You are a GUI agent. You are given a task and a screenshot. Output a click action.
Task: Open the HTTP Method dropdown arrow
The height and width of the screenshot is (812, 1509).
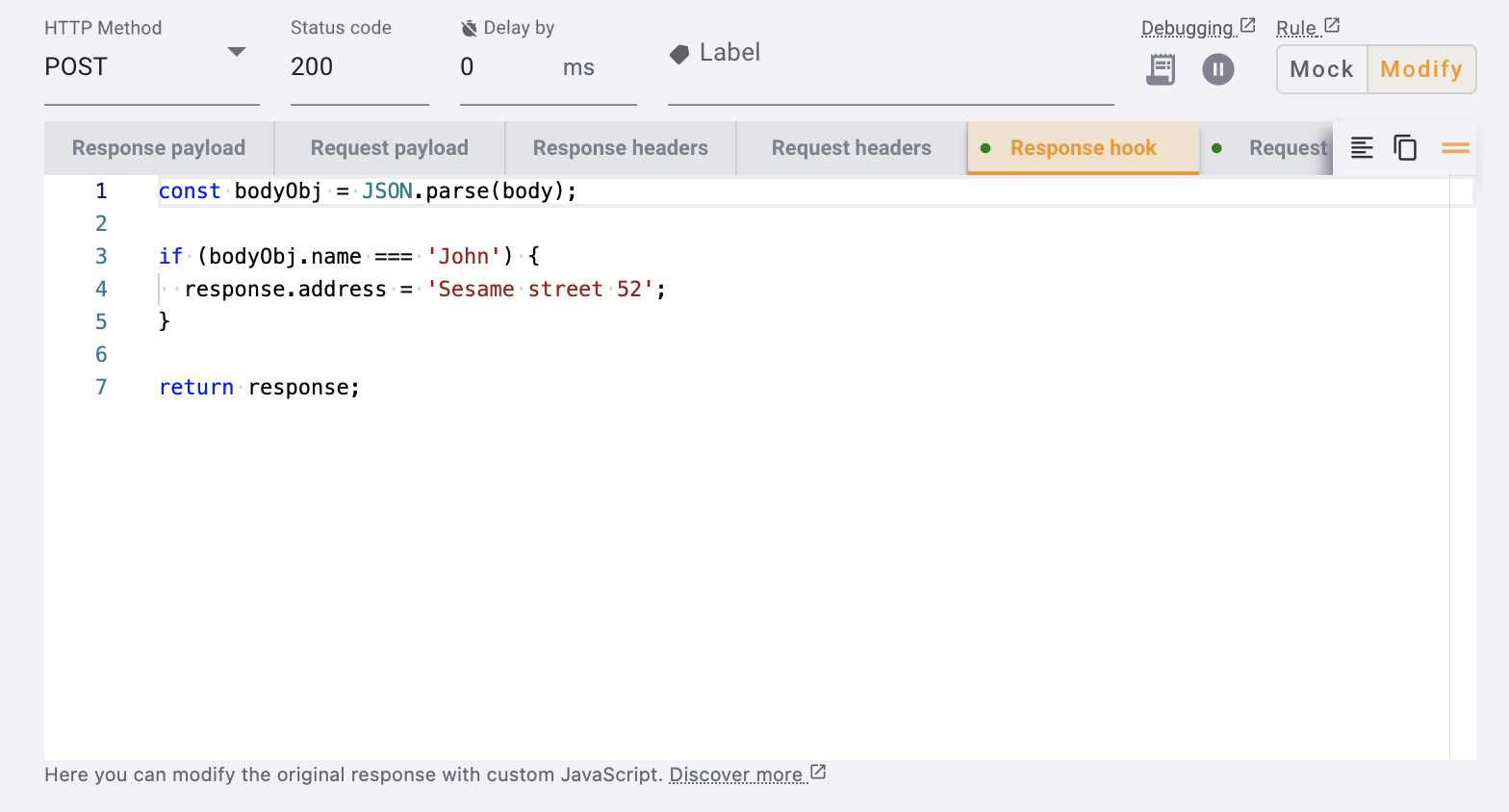[237, 52]
